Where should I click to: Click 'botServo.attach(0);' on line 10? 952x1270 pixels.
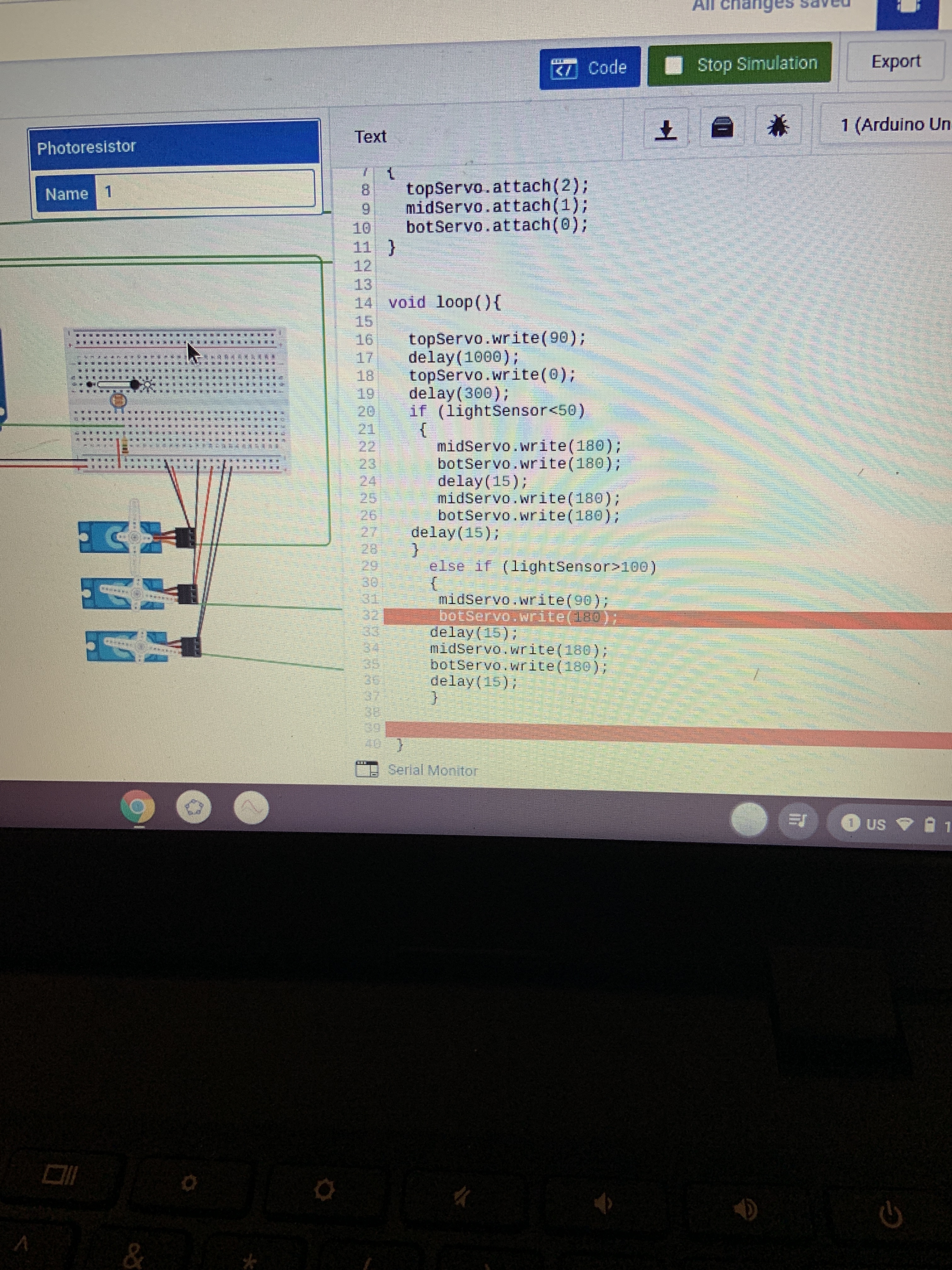click(x=497, y=226)
